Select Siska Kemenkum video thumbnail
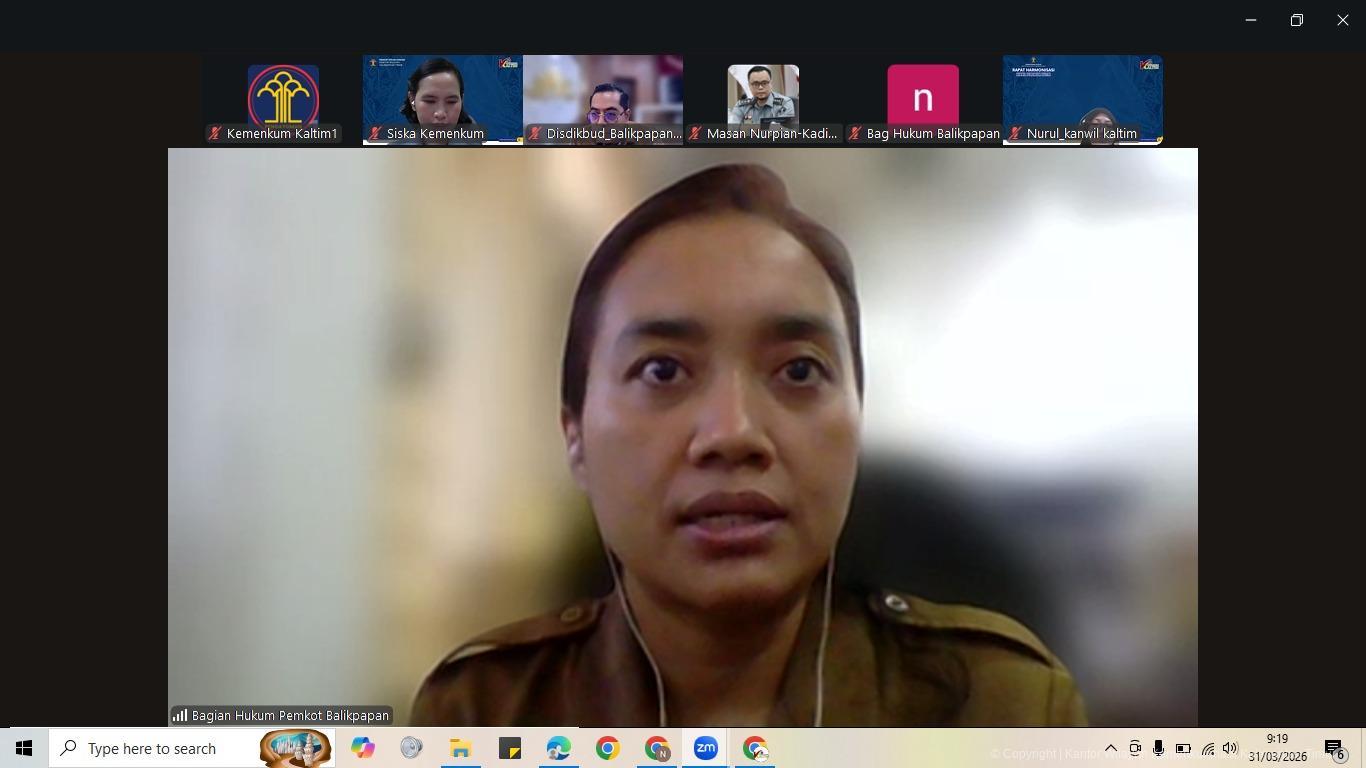Image resolution: width=1366 pixels, height=768 pixels. tap(442, 99)
